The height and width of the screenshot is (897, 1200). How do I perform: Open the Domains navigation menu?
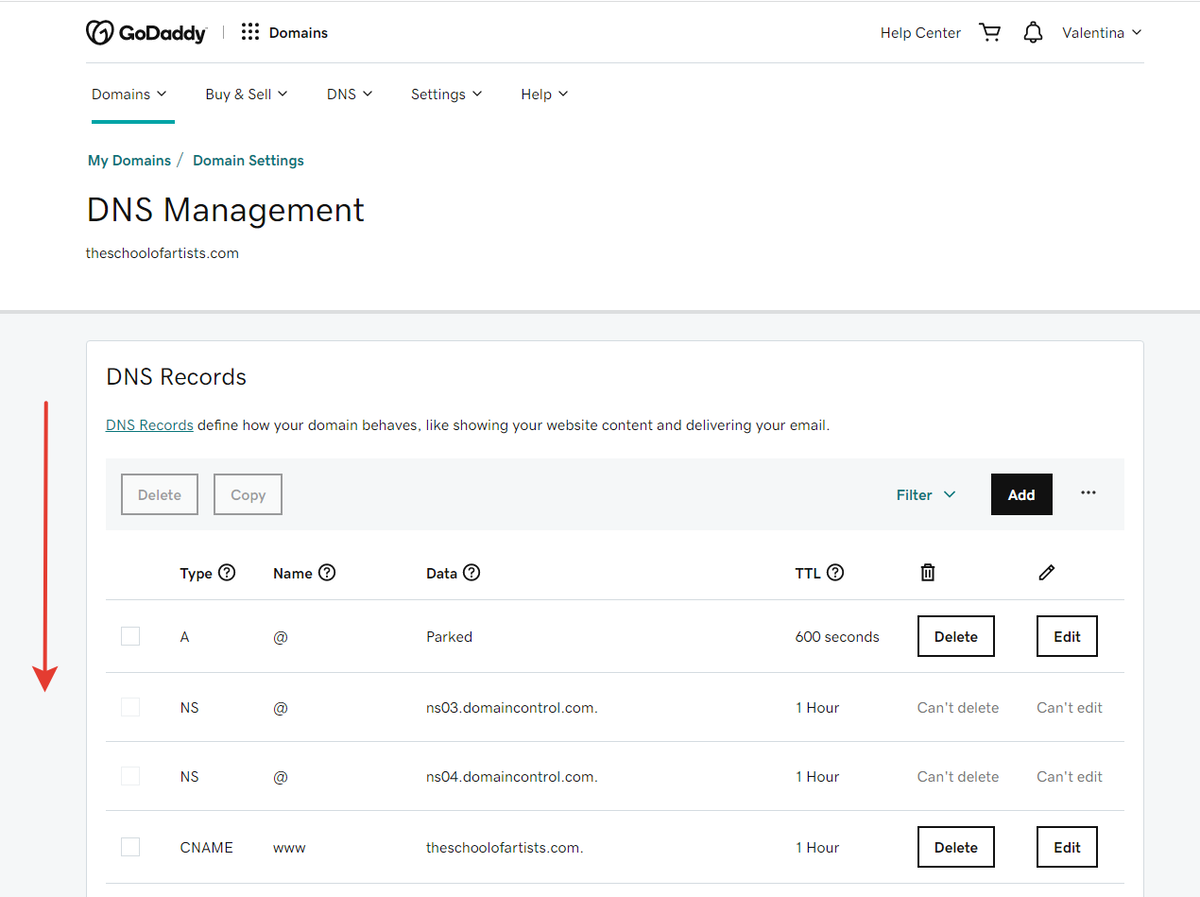click(x=129, y=94)
